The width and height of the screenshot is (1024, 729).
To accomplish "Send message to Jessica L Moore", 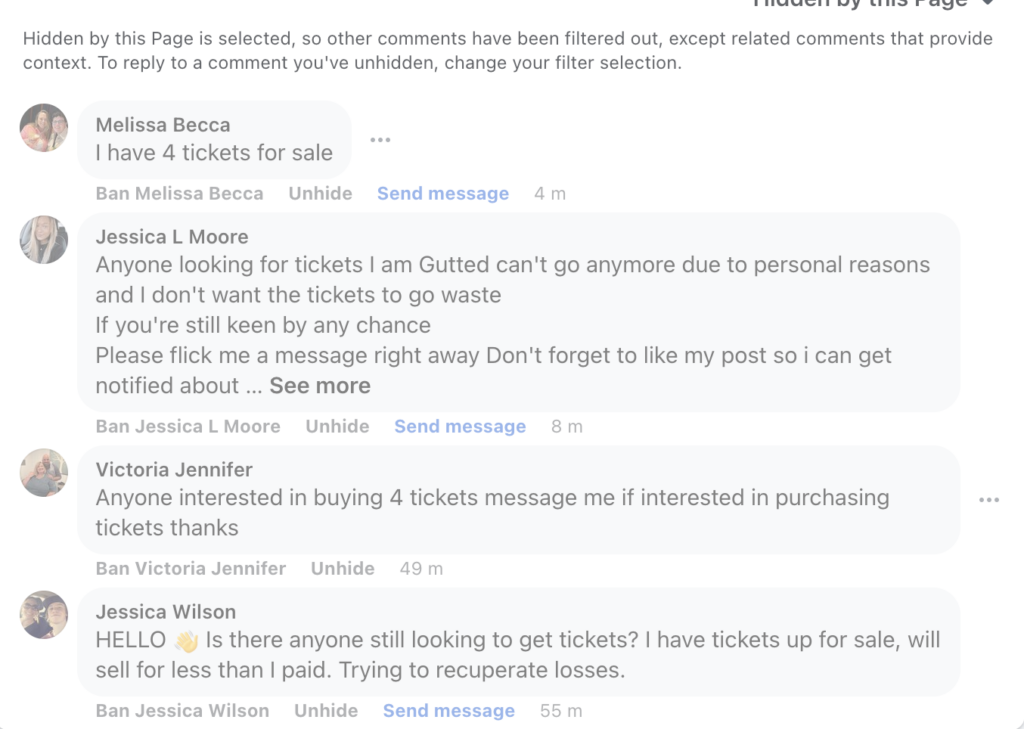I will point(460,427).
